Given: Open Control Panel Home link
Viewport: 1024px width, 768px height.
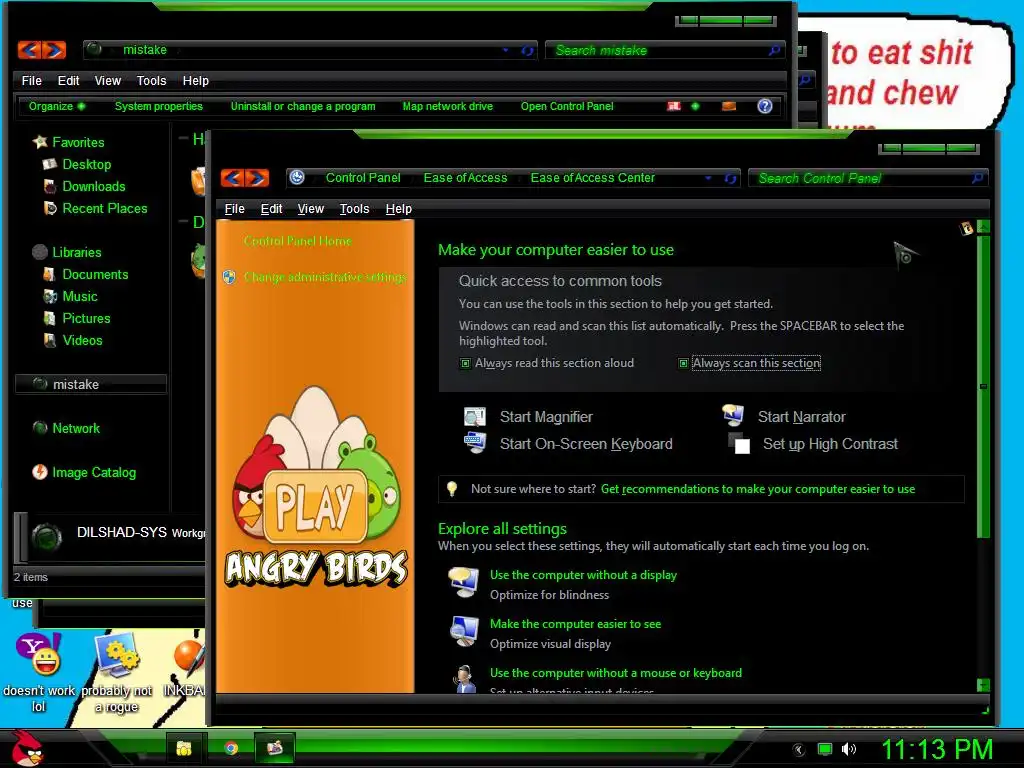Looking at the screenshot, I should click(x=297, y=241).
